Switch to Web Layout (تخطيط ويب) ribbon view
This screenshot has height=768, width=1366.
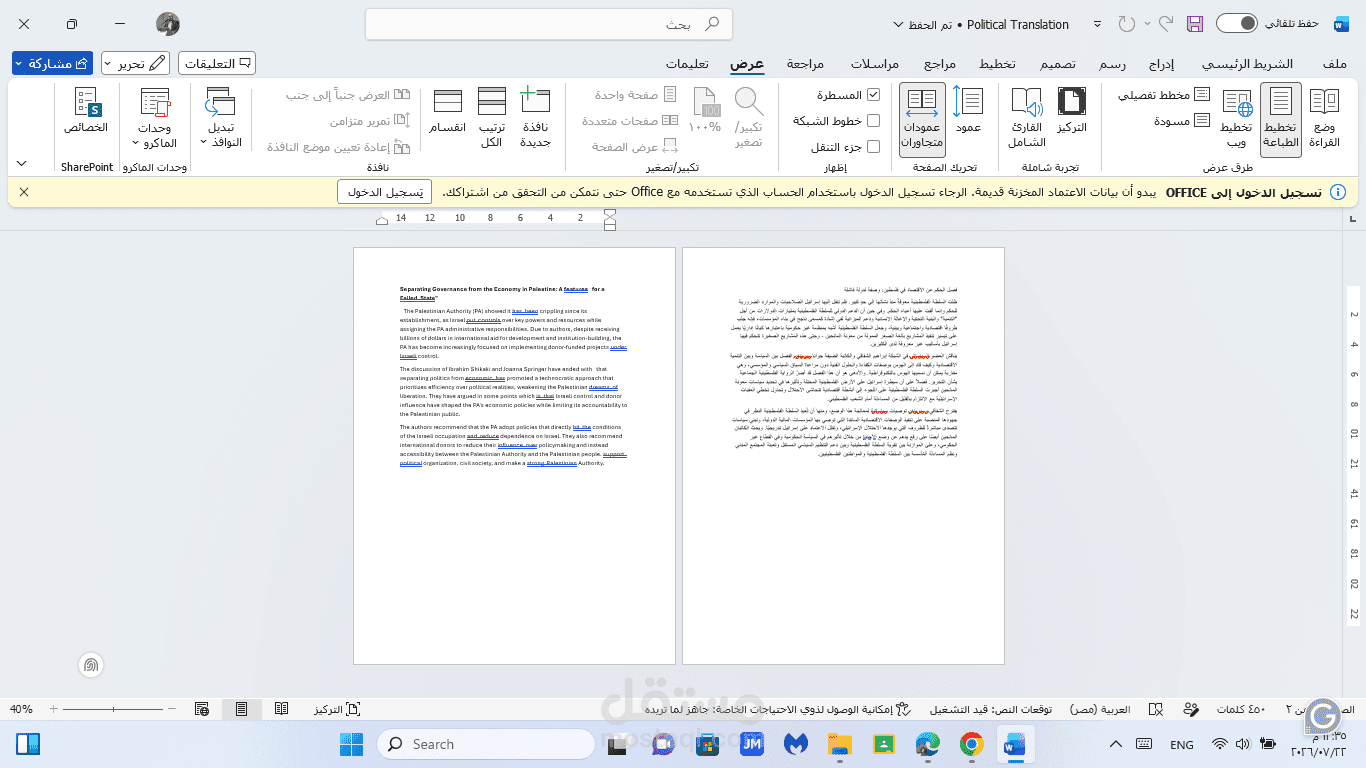point(1237,117)
